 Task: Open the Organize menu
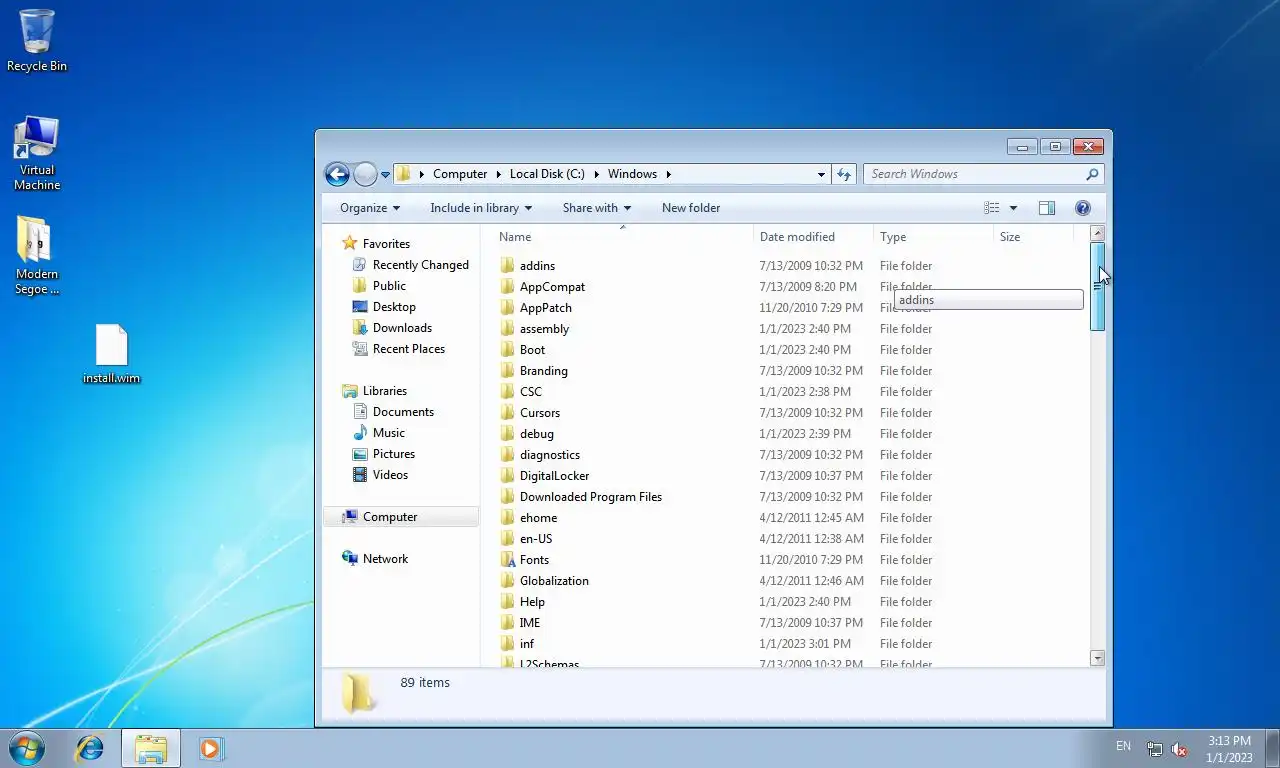pos(369,208)
